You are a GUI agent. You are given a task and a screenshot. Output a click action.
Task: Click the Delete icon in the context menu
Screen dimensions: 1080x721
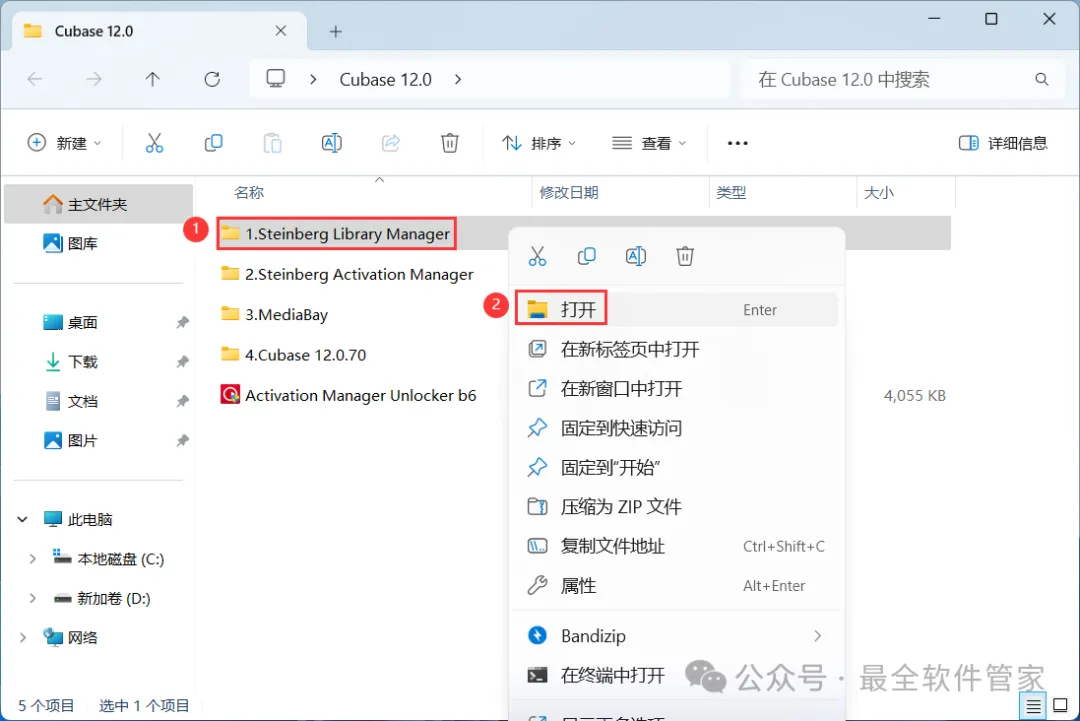point(685,256)
